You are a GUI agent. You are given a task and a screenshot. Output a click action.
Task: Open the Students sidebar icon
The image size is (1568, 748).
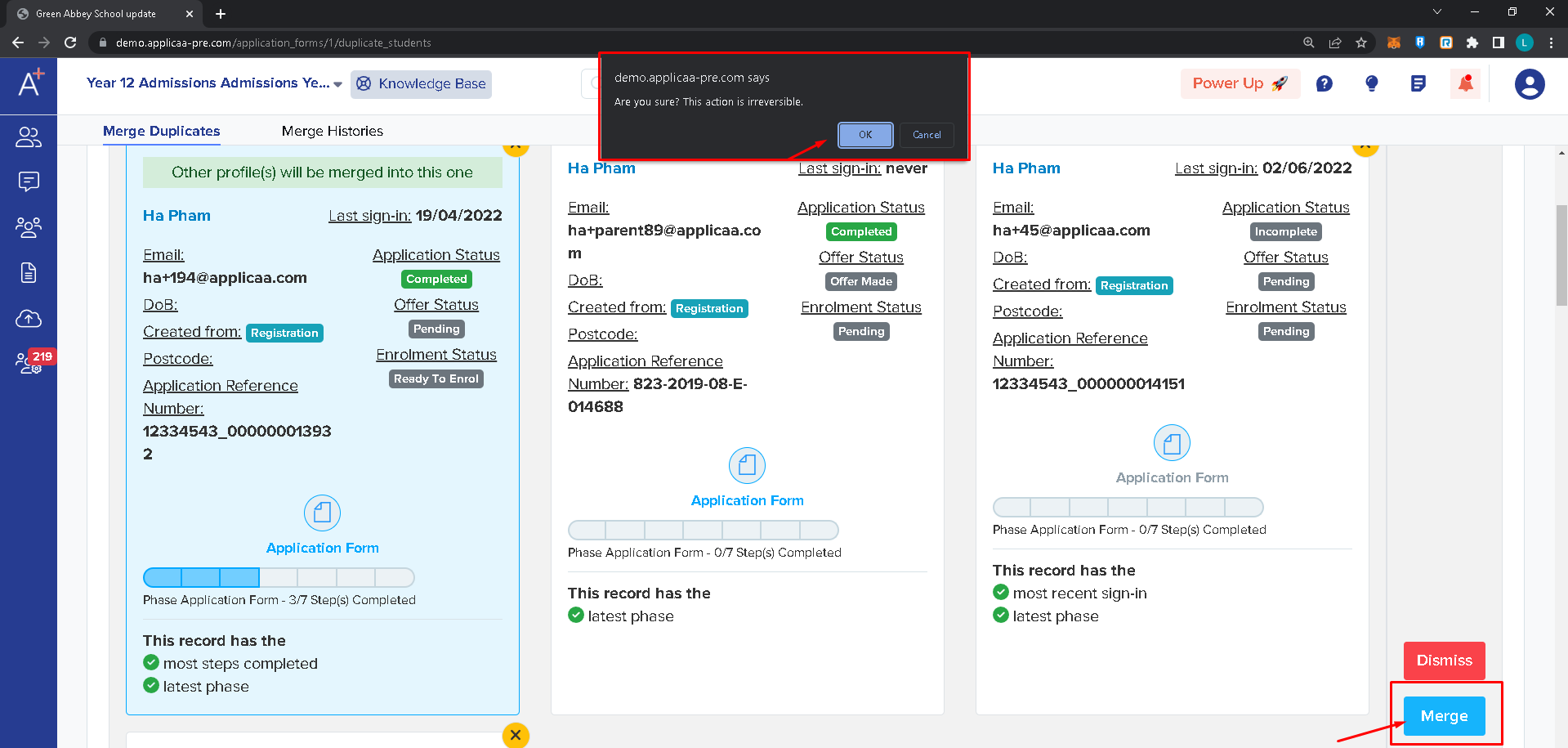pos(29,137)
